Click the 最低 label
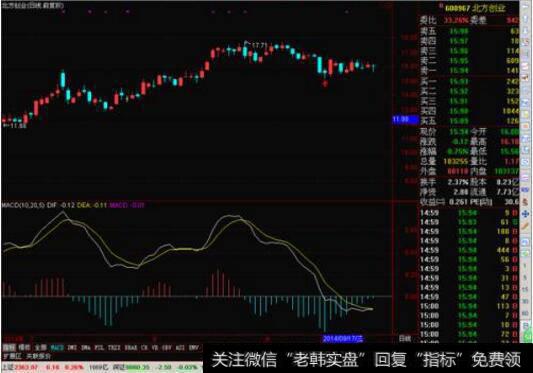Viewport: 533px width, 373px height. [479, 151]
